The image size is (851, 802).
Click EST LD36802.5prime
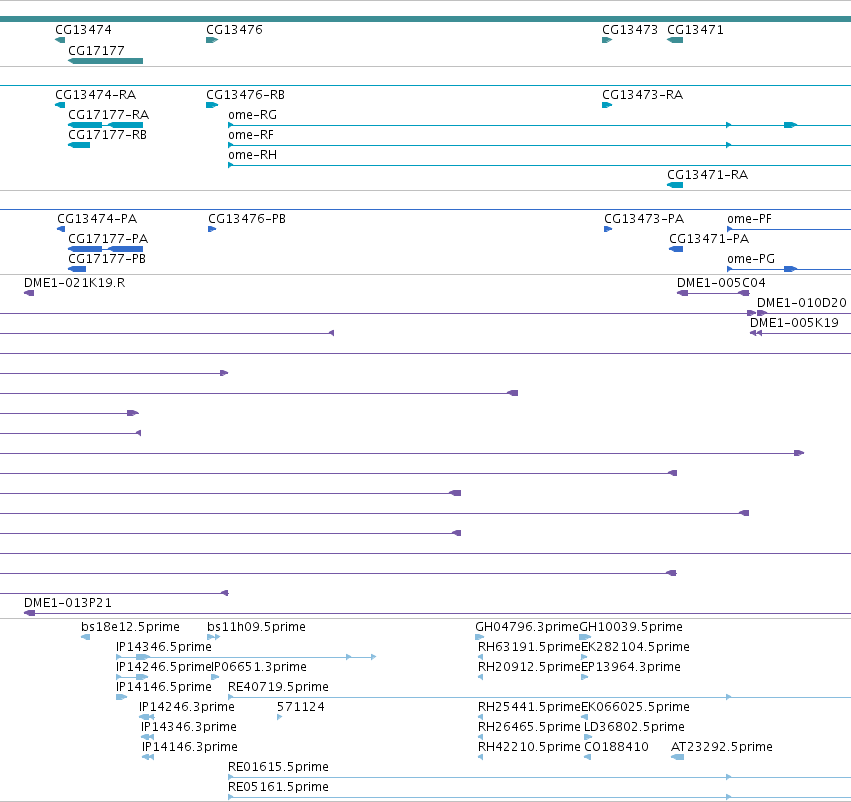pyautogui.click(x=634, y=728)
